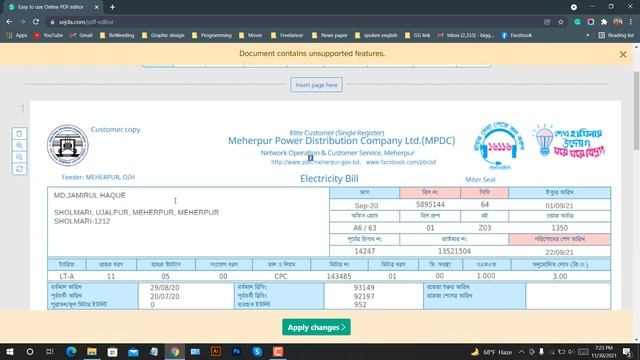Show hidden system tray icons
The image size is (640, 360).
pyautogui.click(x=522, y=352)
